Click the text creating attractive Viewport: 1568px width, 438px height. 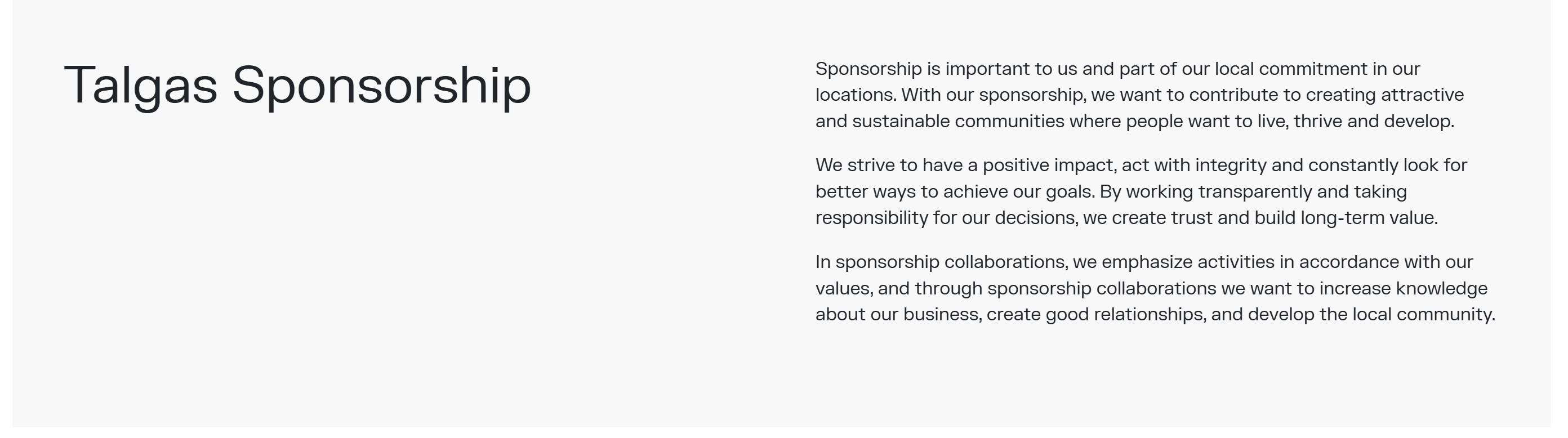pyautogui.click(x=1385, y=95)
